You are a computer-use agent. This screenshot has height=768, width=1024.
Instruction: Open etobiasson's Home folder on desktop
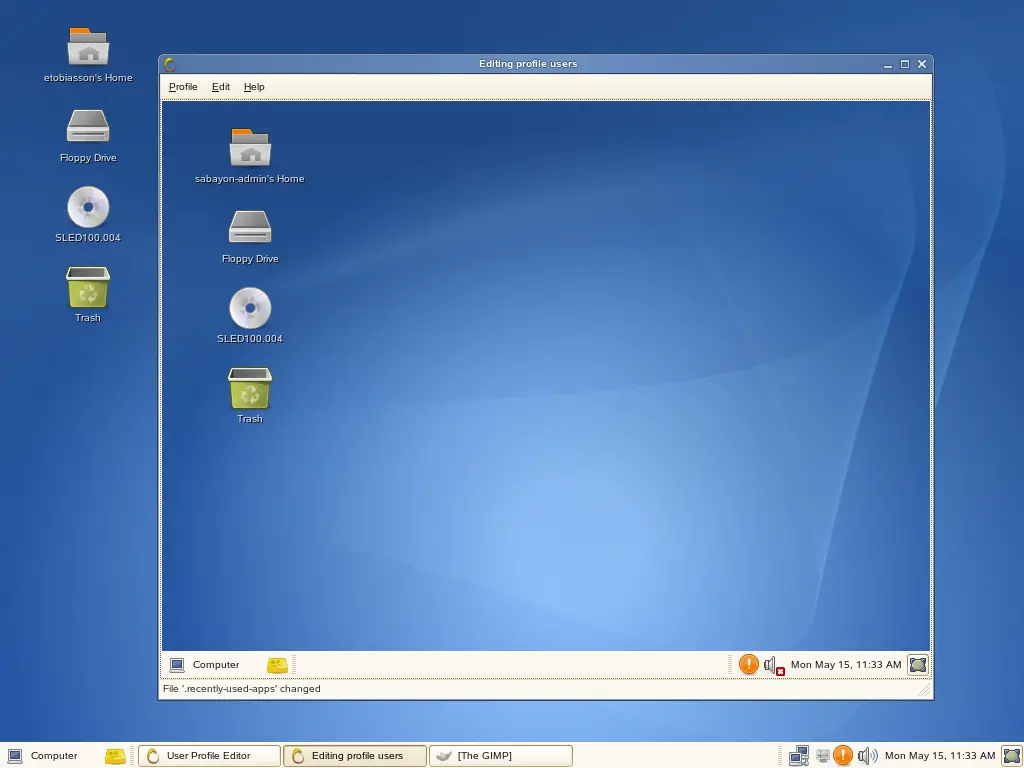coord(88,48)
